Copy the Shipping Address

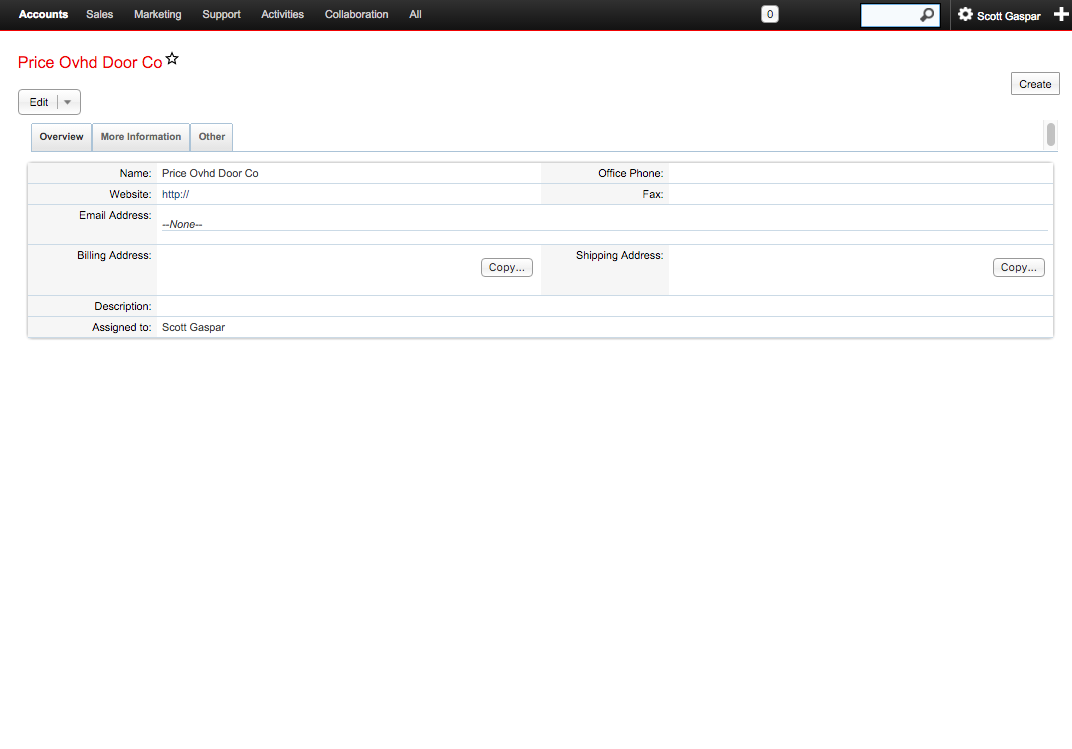pos(1019,267)
